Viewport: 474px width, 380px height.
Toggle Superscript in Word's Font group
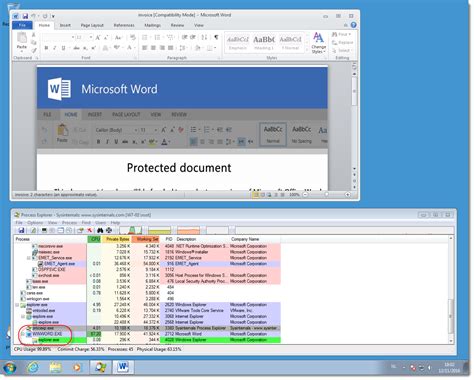pos(94,48)
